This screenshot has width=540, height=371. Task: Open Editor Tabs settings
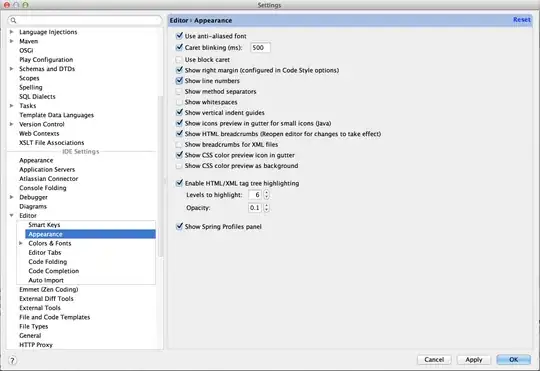coord(45,253)
